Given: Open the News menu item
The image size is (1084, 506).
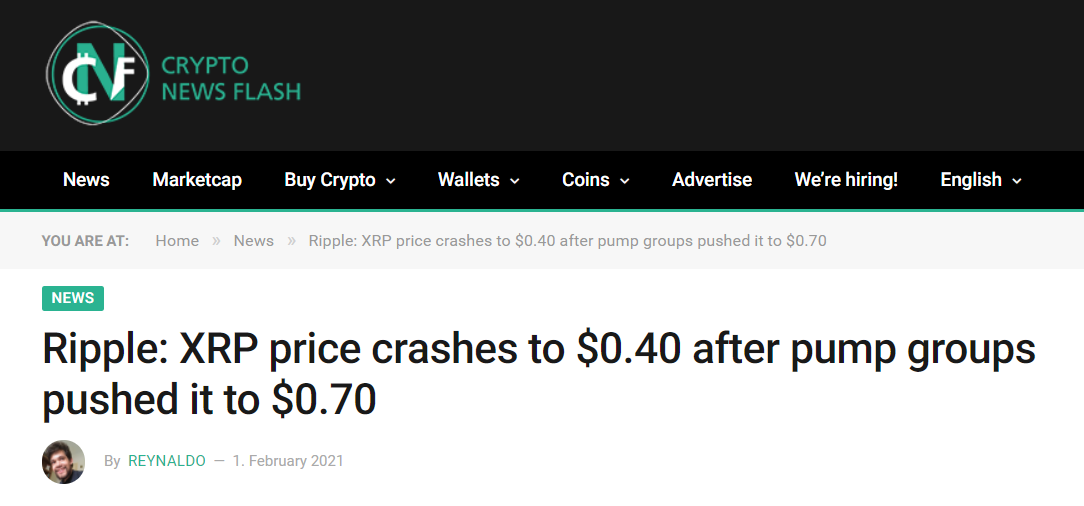Looking at the screenshot, I should click(x=86, y=180).
